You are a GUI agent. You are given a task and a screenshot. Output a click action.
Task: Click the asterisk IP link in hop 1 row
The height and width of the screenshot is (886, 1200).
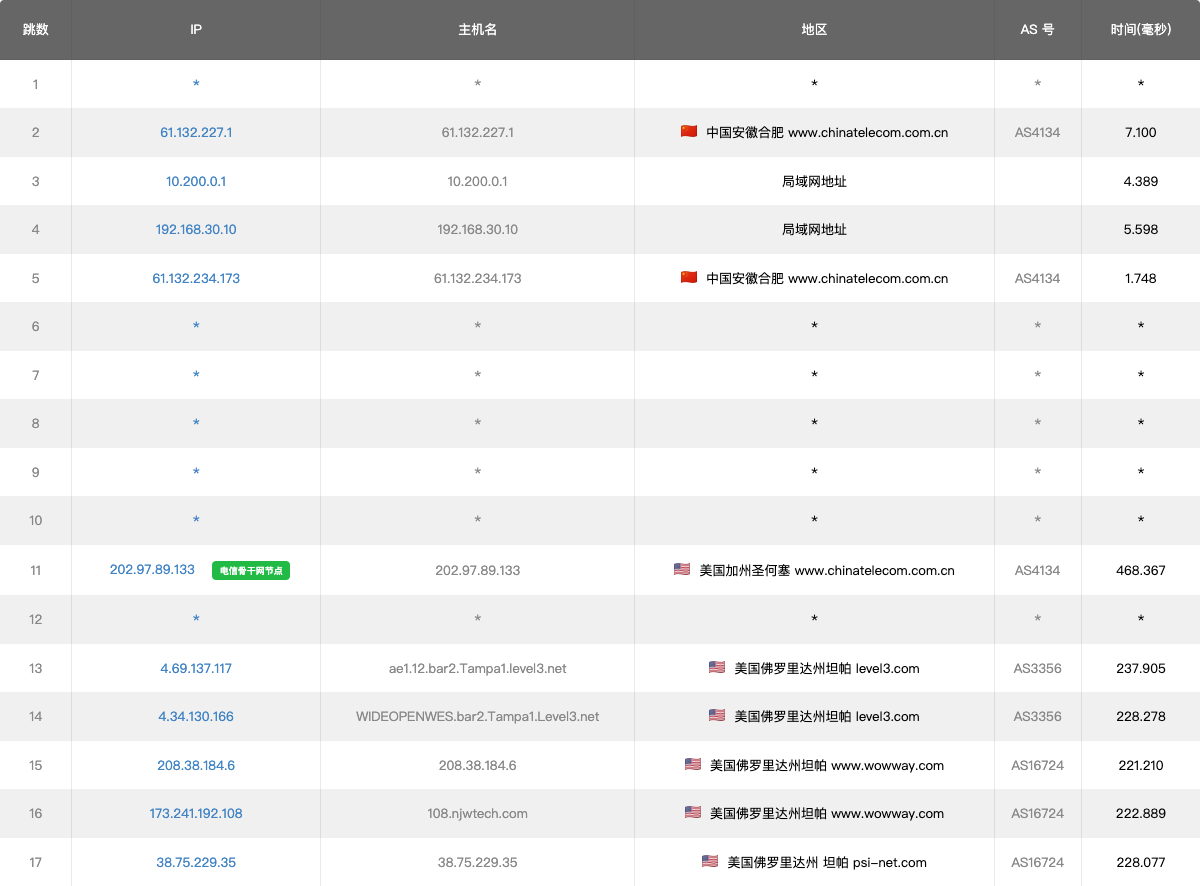(x=196, y=85)
